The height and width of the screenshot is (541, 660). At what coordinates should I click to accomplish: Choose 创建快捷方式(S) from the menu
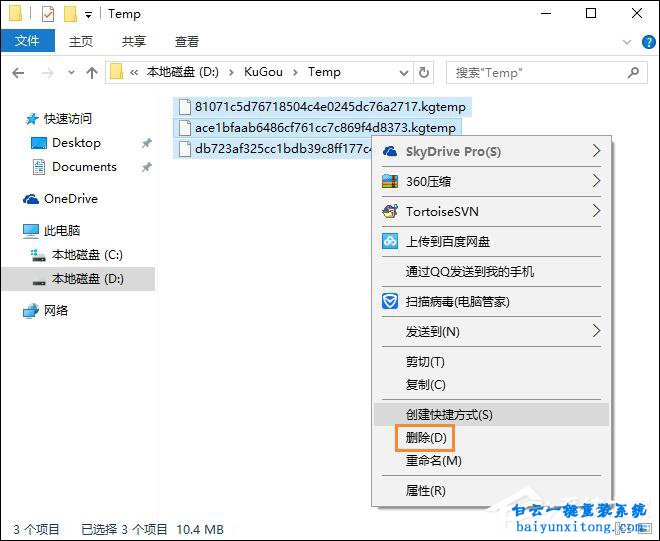[x=491, y=415]
